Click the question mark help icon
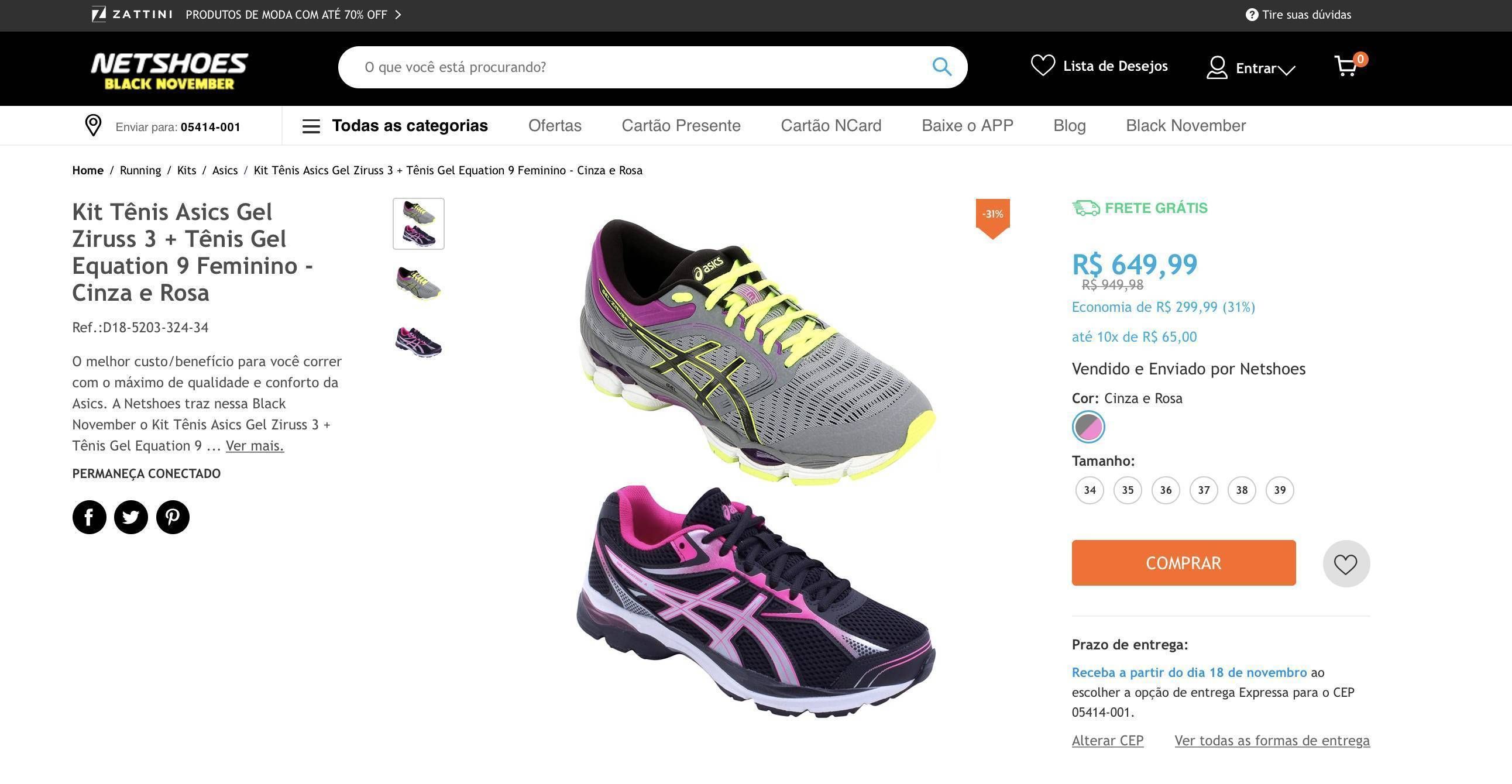The image size is (1512, 784). [1252, 15]
